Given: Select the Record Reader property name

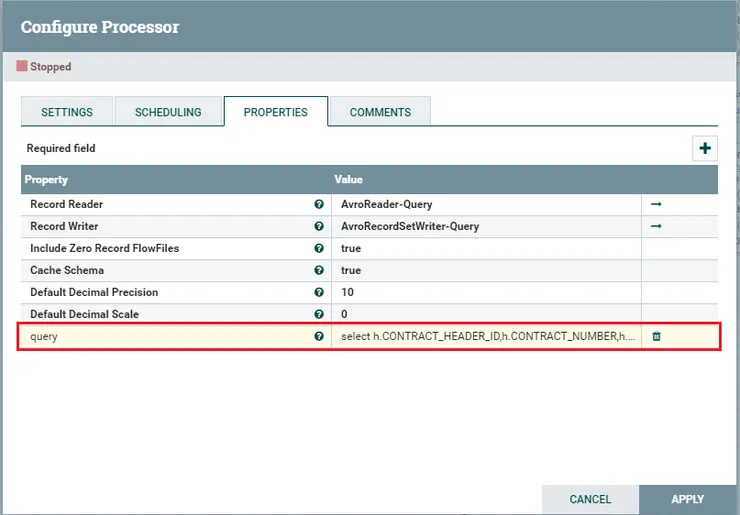Looking at the screenshot, I should (x=67, y=204).
